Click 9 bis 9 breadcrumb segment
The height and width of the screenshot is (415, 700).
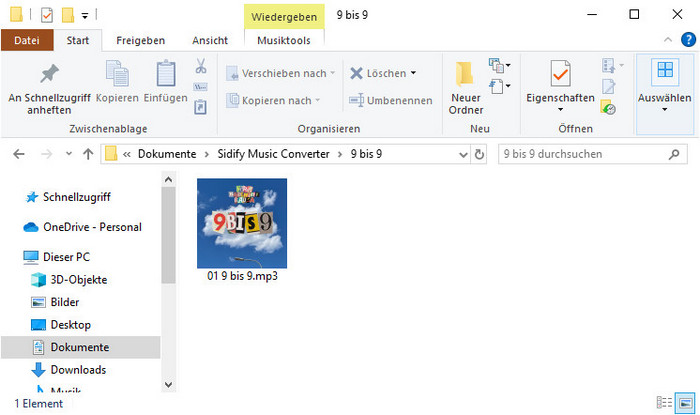tap(366, 154)
